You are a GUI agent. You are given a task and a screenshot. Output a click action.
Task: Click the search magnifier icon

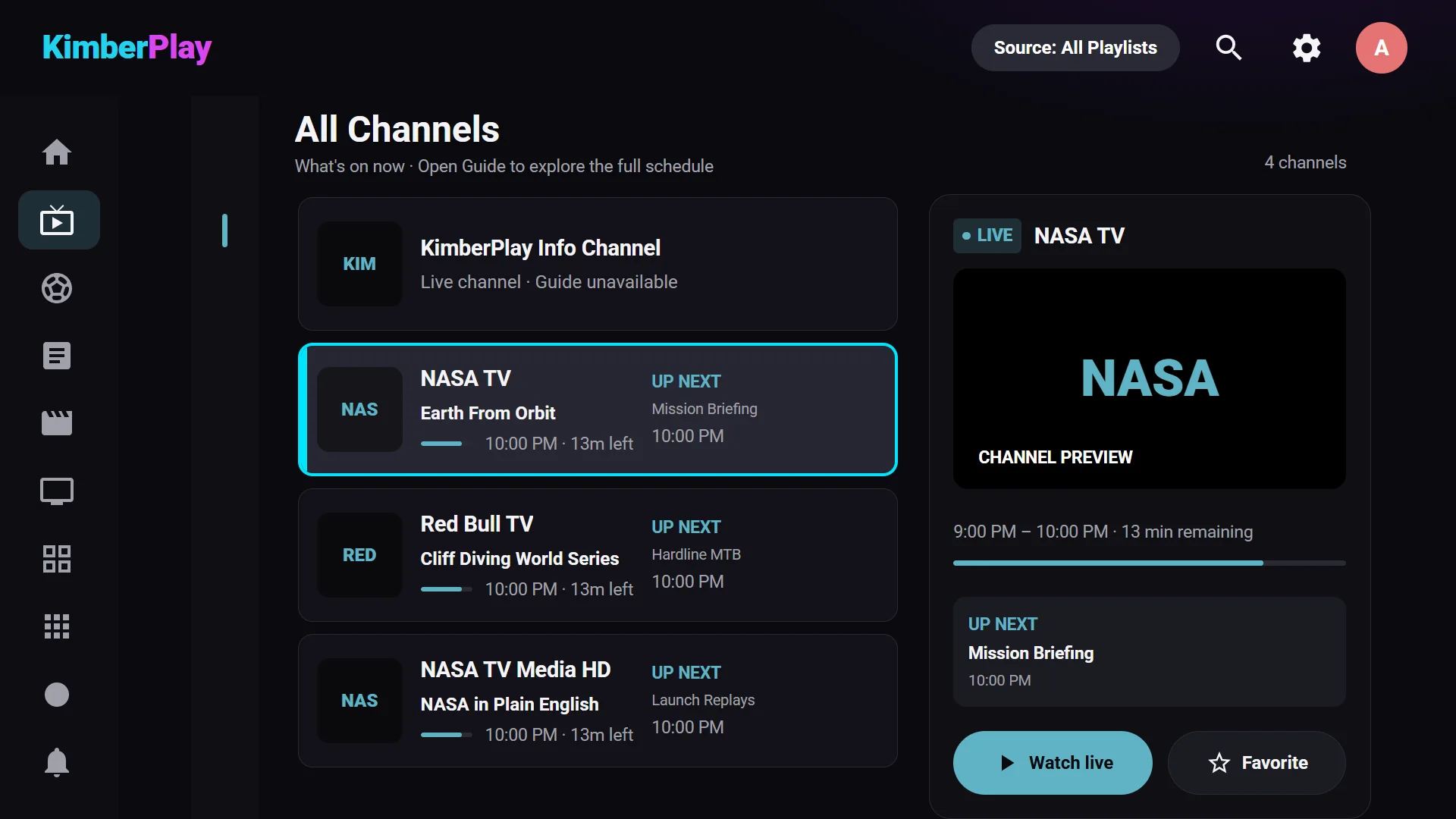pos(1228,48)
